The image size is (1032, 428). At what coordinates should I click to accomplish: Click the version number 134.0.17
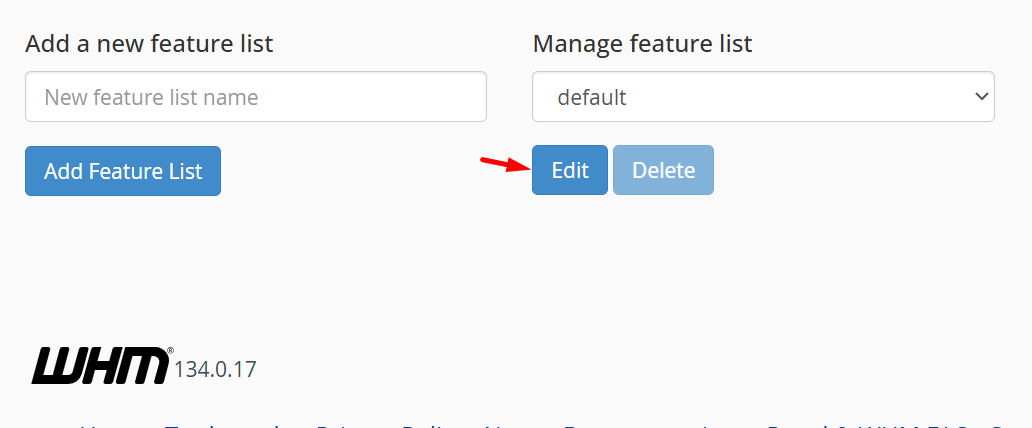pos(215,369)
